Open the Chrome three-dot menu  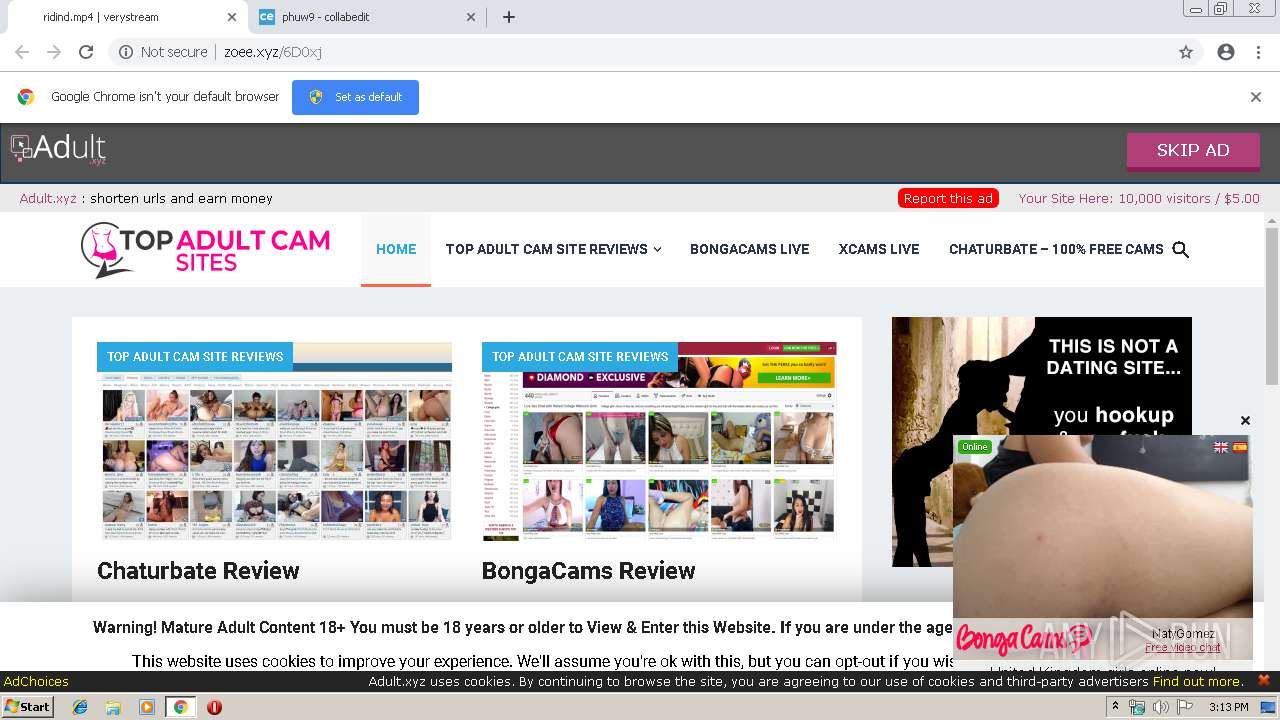click(1258, 52)
